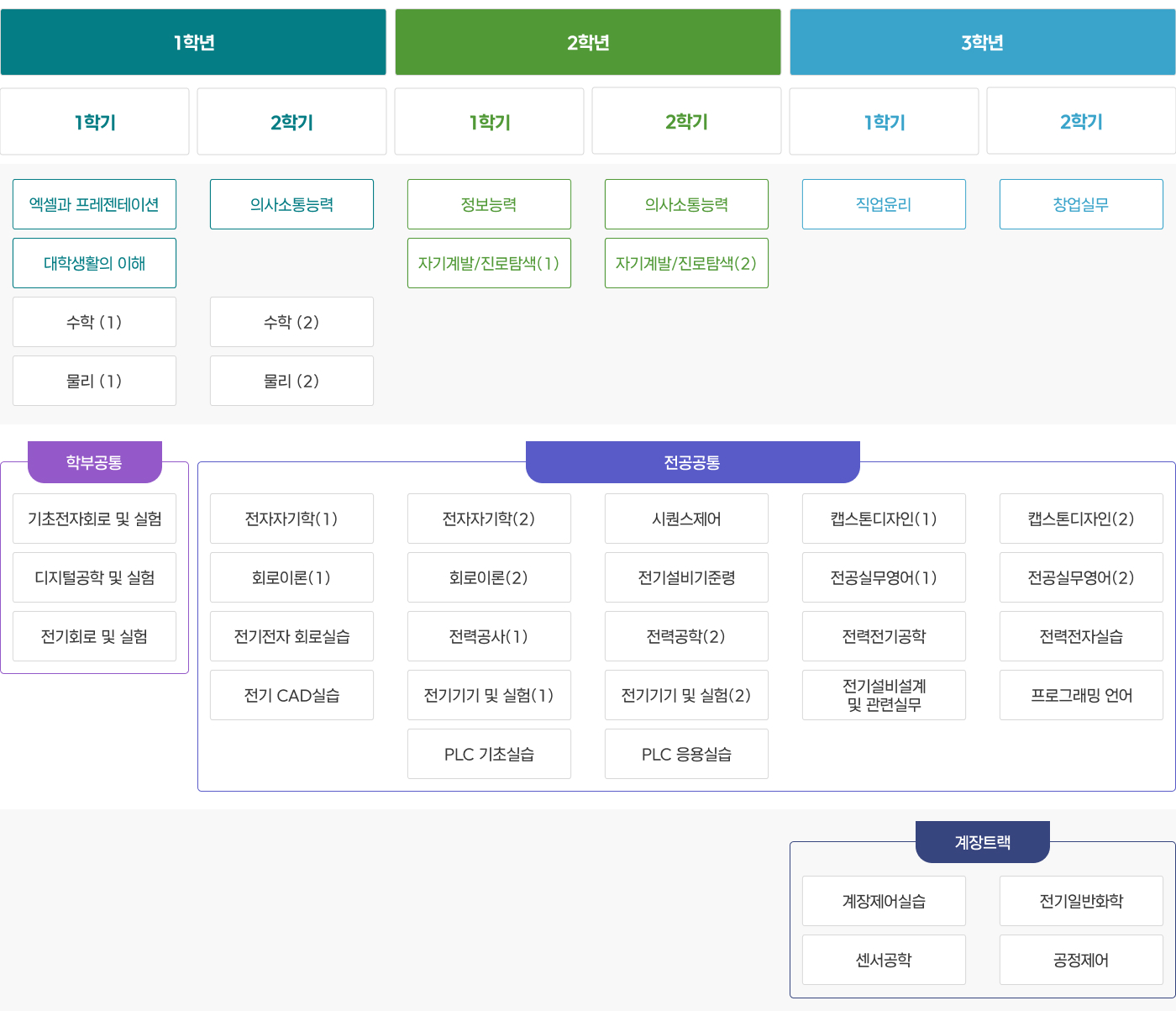Select 전기기기 및 실험(1)
Screen dimensions: 1176x1011
489,695
